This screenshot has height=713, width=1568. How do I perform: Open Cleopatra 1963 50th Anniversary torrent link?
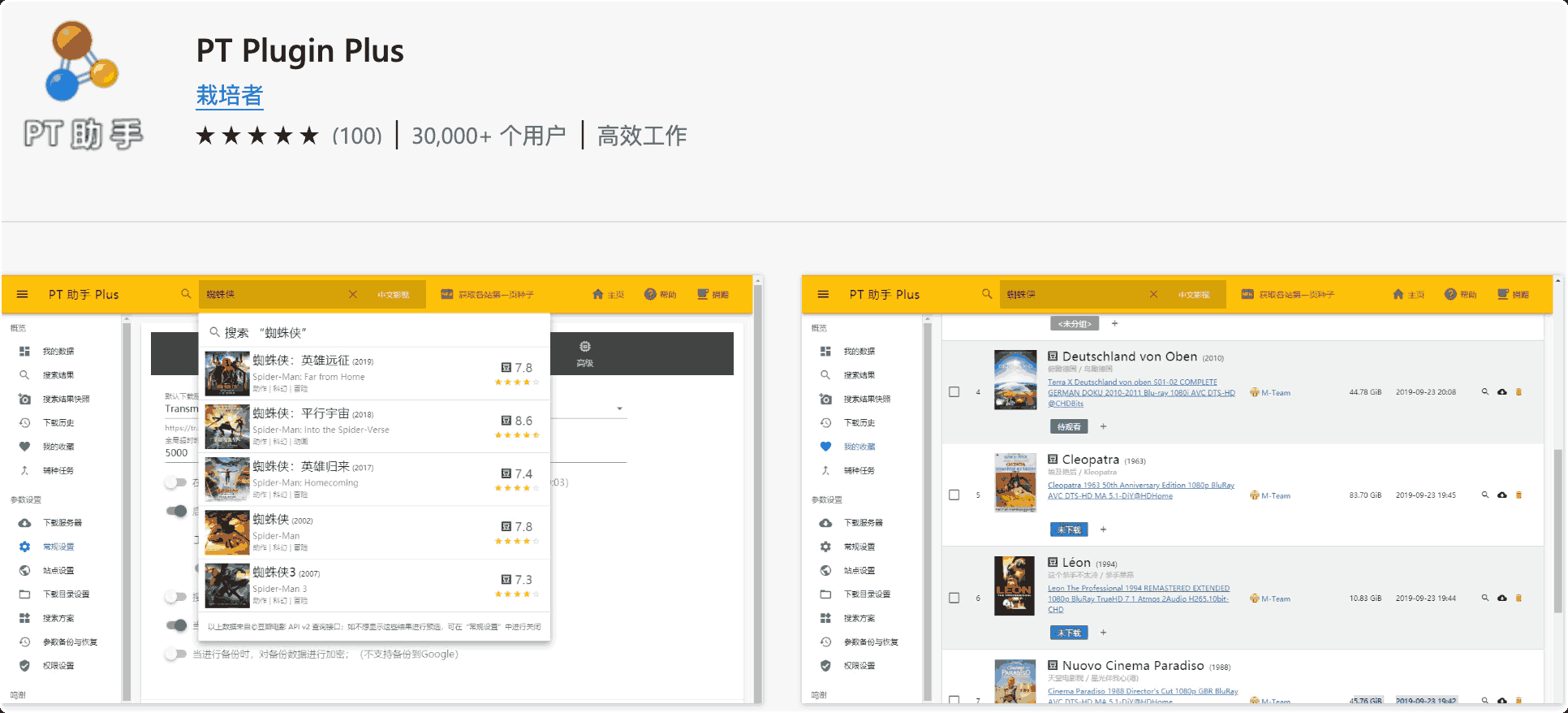pyautogui.click(x=1141, y=490)
